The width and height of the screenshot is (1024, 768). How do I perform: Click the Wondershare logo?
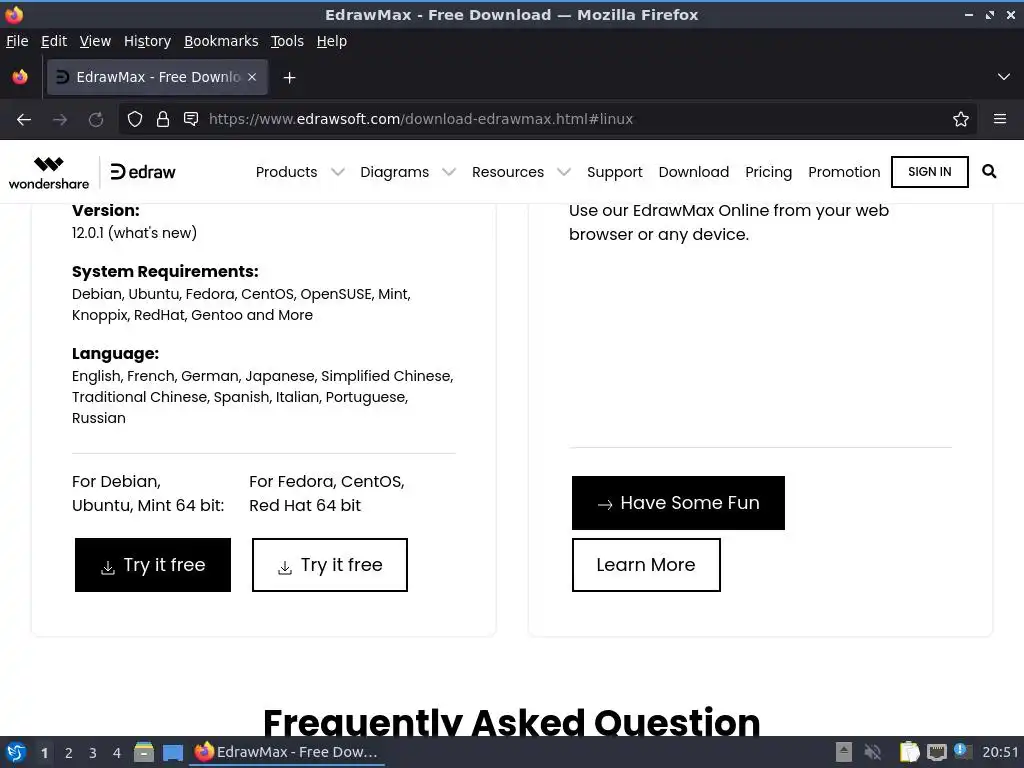click(49, 172)
